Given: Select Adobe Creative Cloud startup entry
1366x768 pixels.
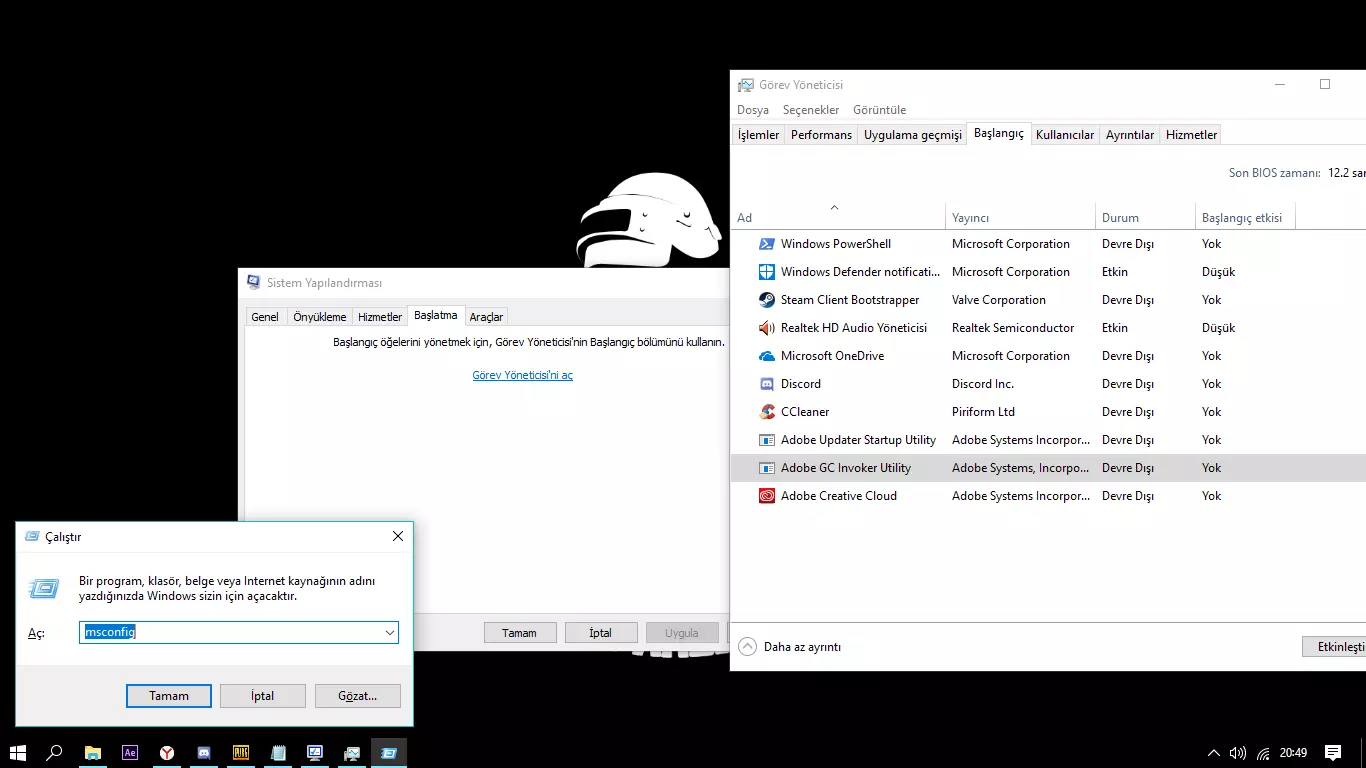Looking at the screenshot, I should pos(838,496).
